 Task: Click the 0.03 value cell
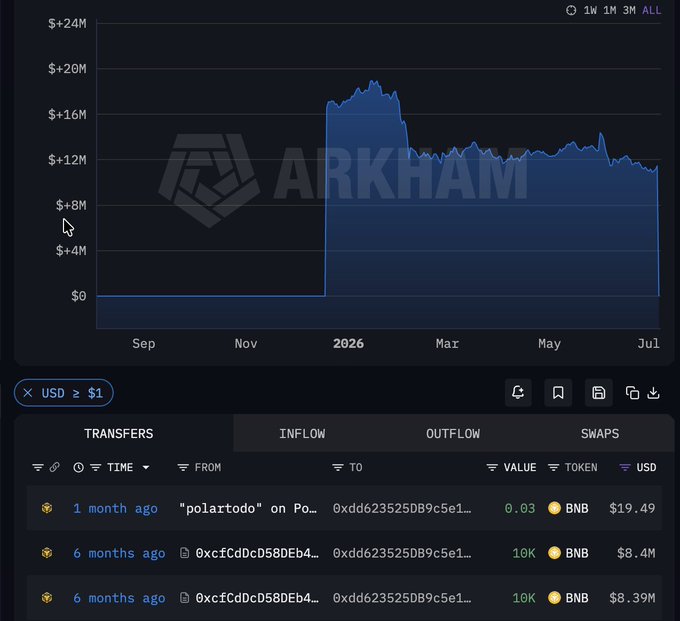pos(520,508)
